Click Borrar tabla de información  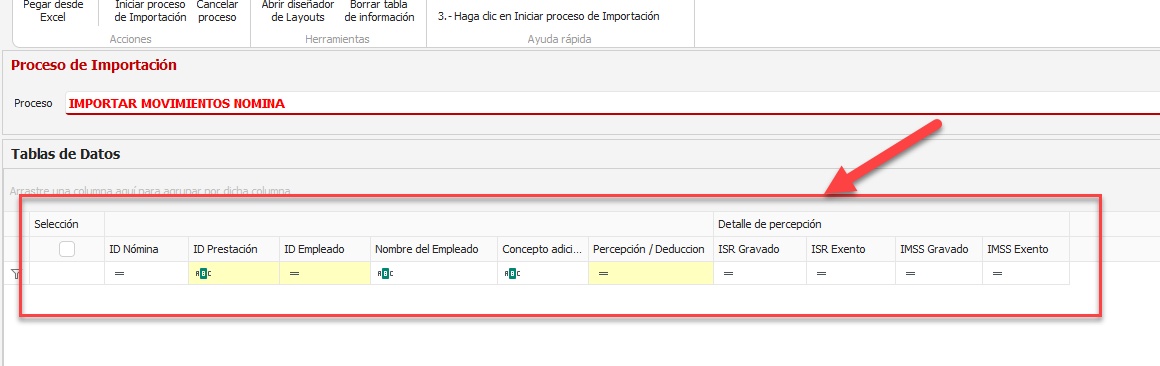click(x=380, y=10)
